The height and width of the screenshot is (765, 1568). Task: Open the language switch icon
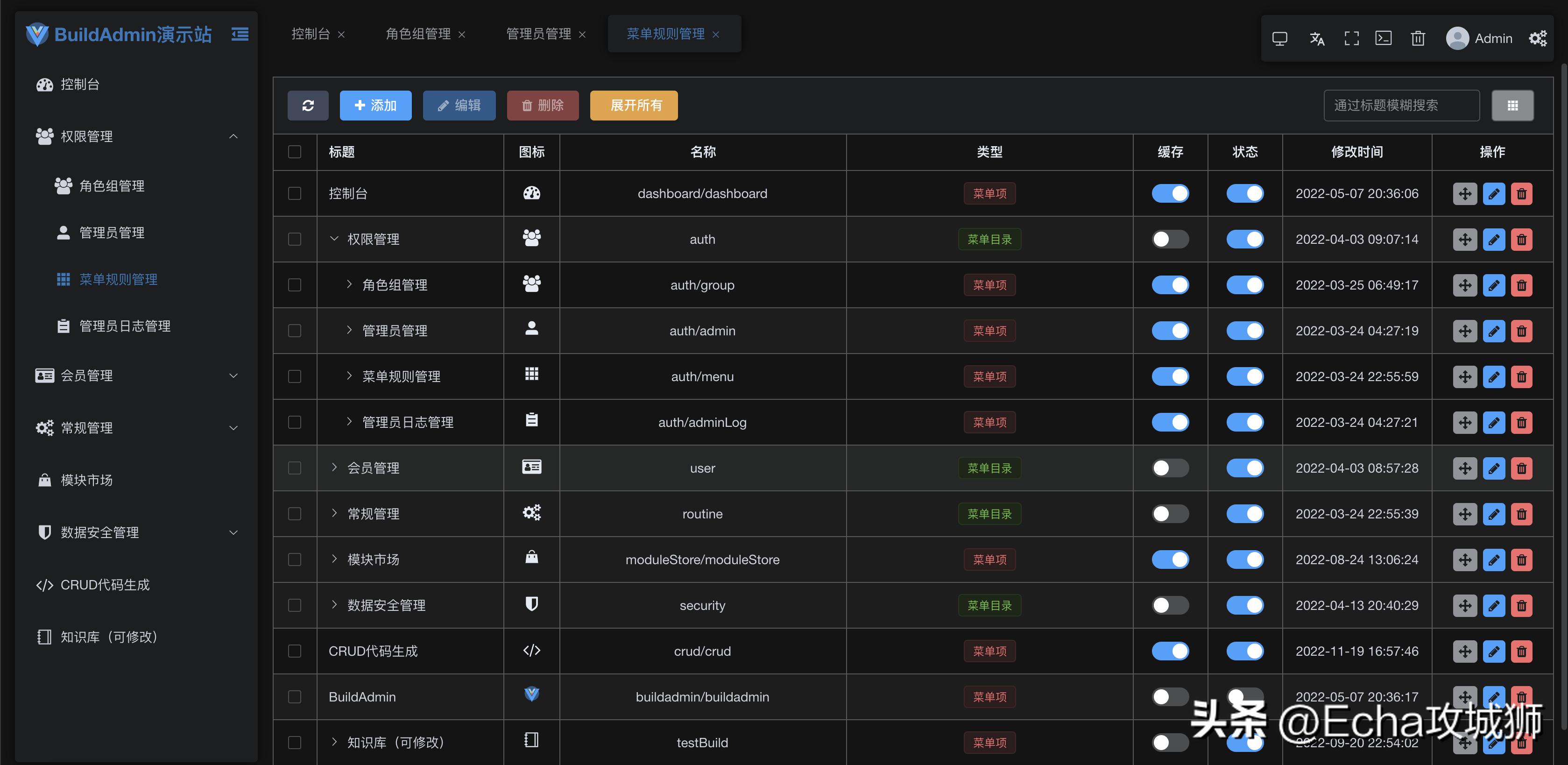tap(1317, 38)
